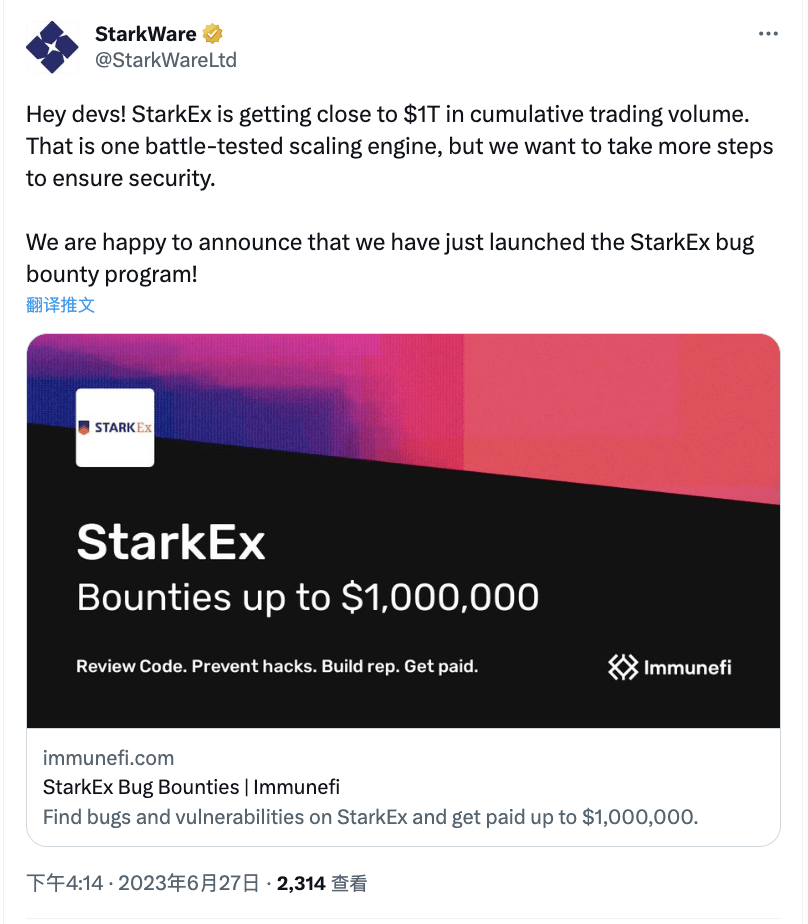Click the bug bounty banner image
The height and width of the screenshot is (924, 808).
pyautogui.click(x=404, y=530)
